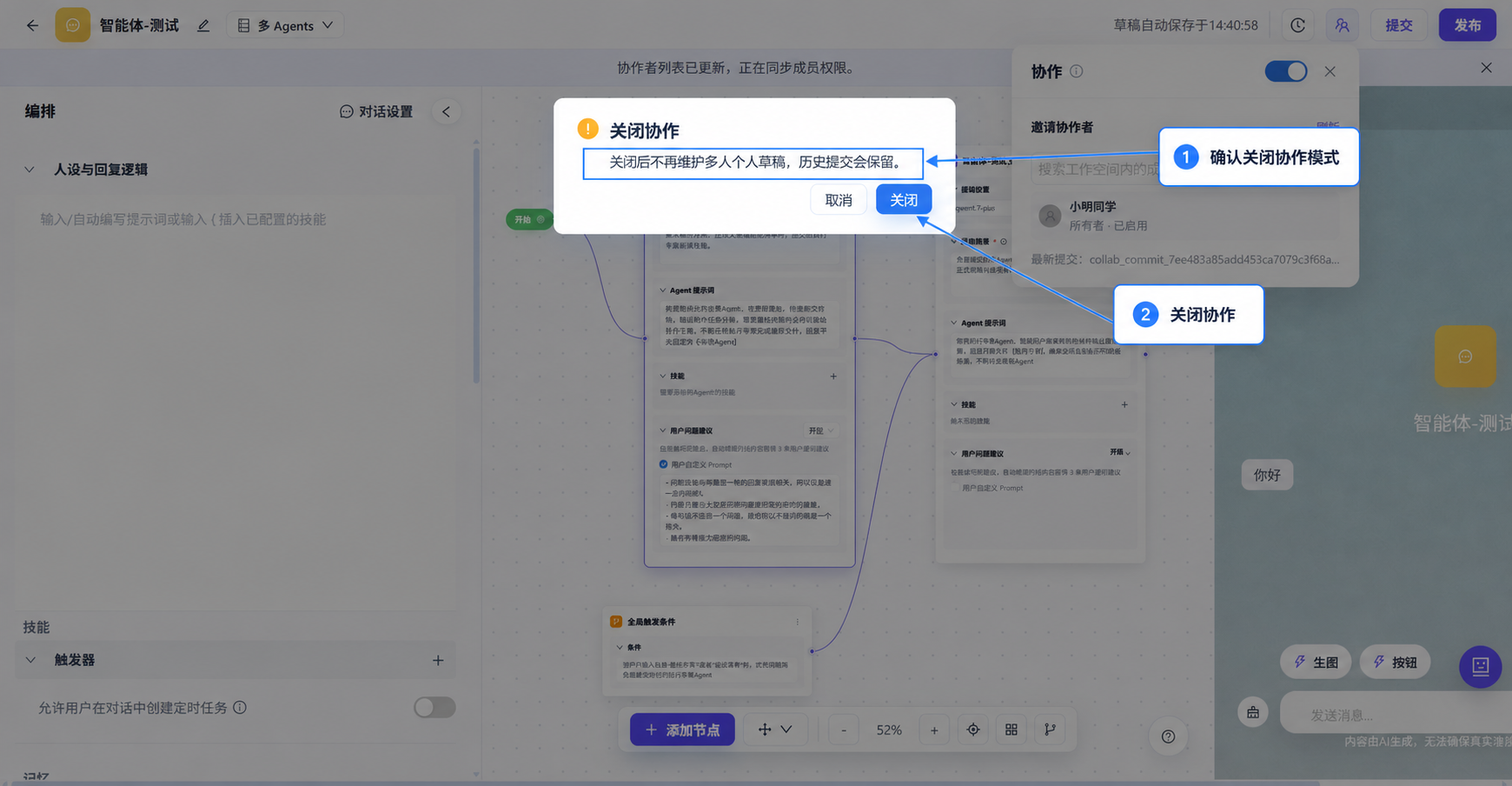
Task: Show info icon next to 协作 title
Action: (x=1077, y=71)
